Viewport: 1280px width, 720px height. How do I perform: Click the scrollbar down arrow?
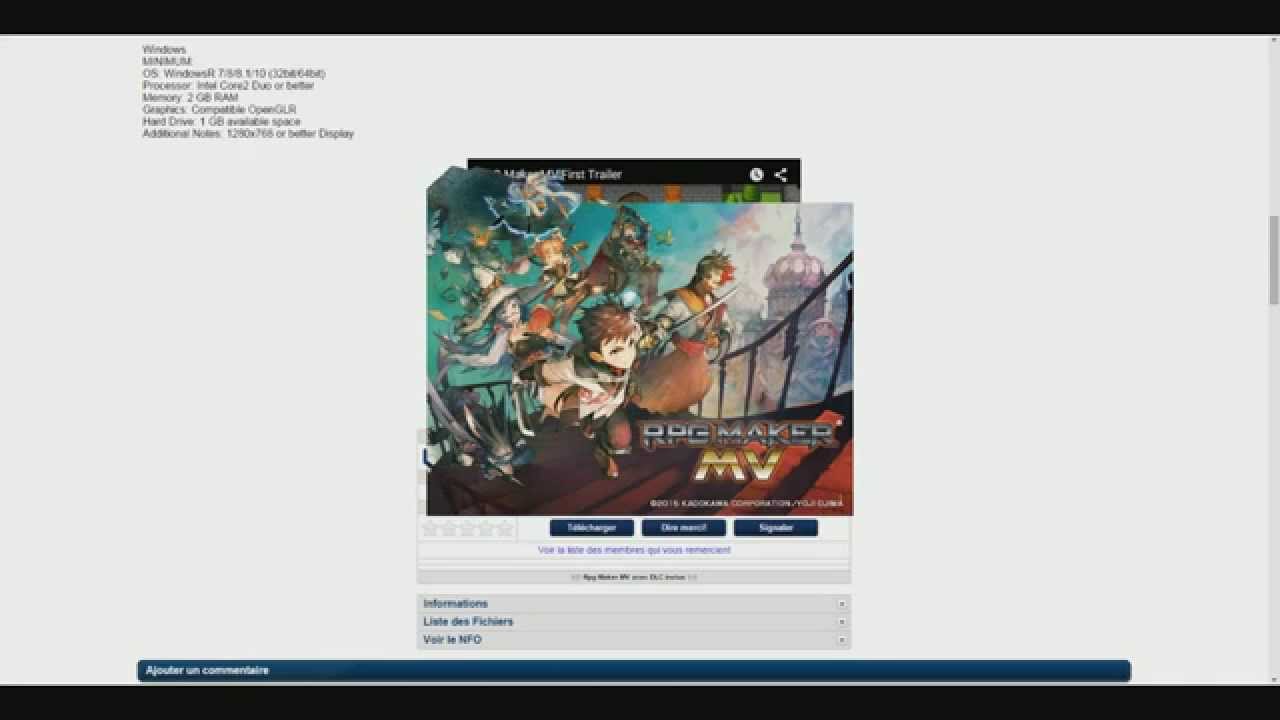click(1274, 680)
